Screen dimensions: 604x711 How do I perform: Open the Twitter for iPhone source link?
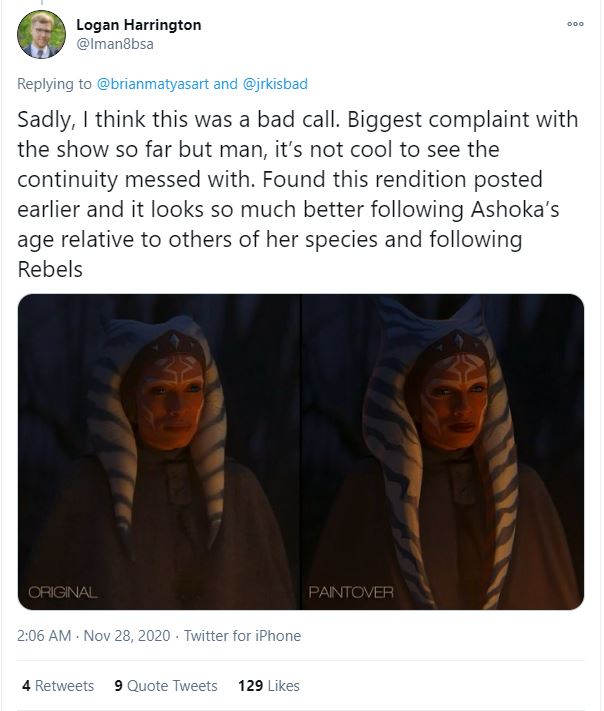245,636
